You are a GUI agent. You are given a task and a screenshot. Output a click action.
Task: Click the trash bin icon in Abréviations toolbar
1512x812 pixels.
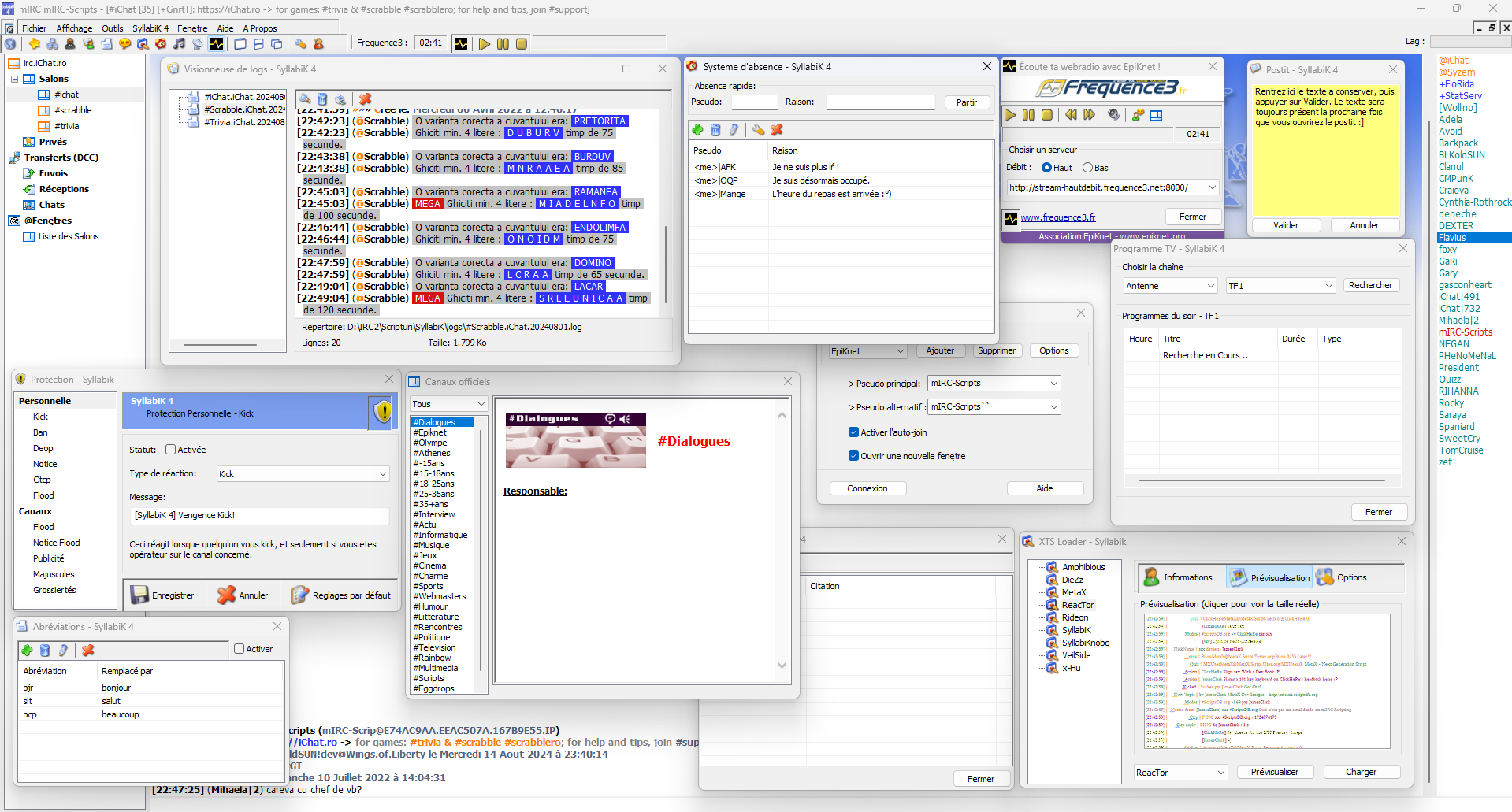pyautogui.click(x=45, y=651)
